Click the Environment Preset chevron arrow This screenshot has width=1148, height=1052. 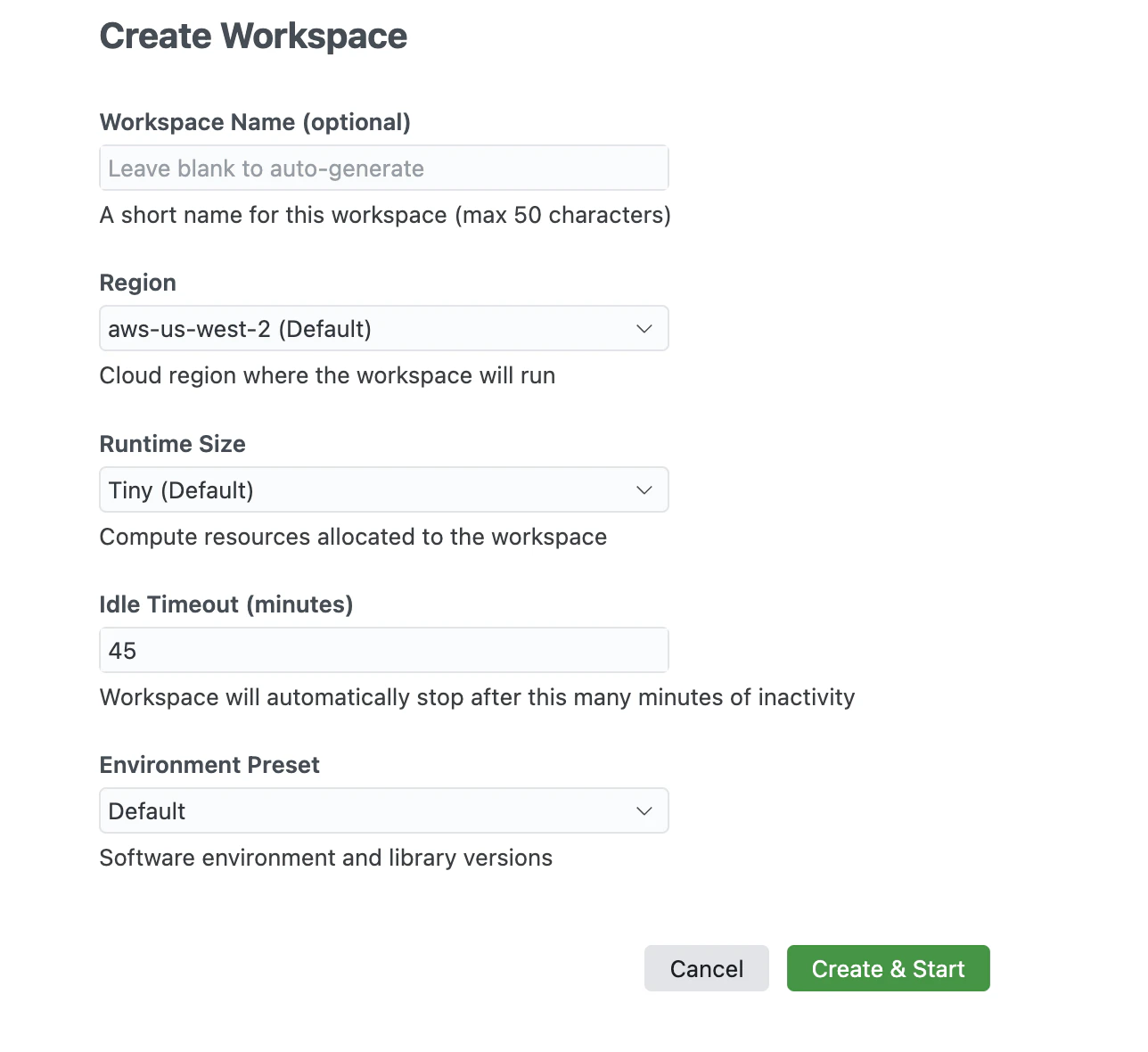tap(644, 810)
